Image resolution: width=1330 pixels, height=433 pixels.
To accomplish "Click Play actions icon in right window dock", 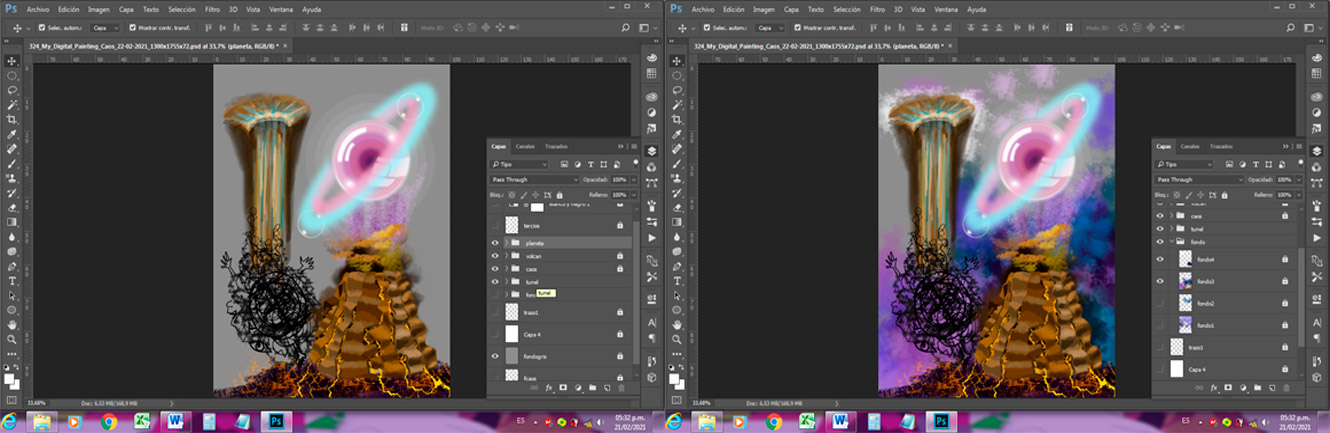I will [1316, 239].
